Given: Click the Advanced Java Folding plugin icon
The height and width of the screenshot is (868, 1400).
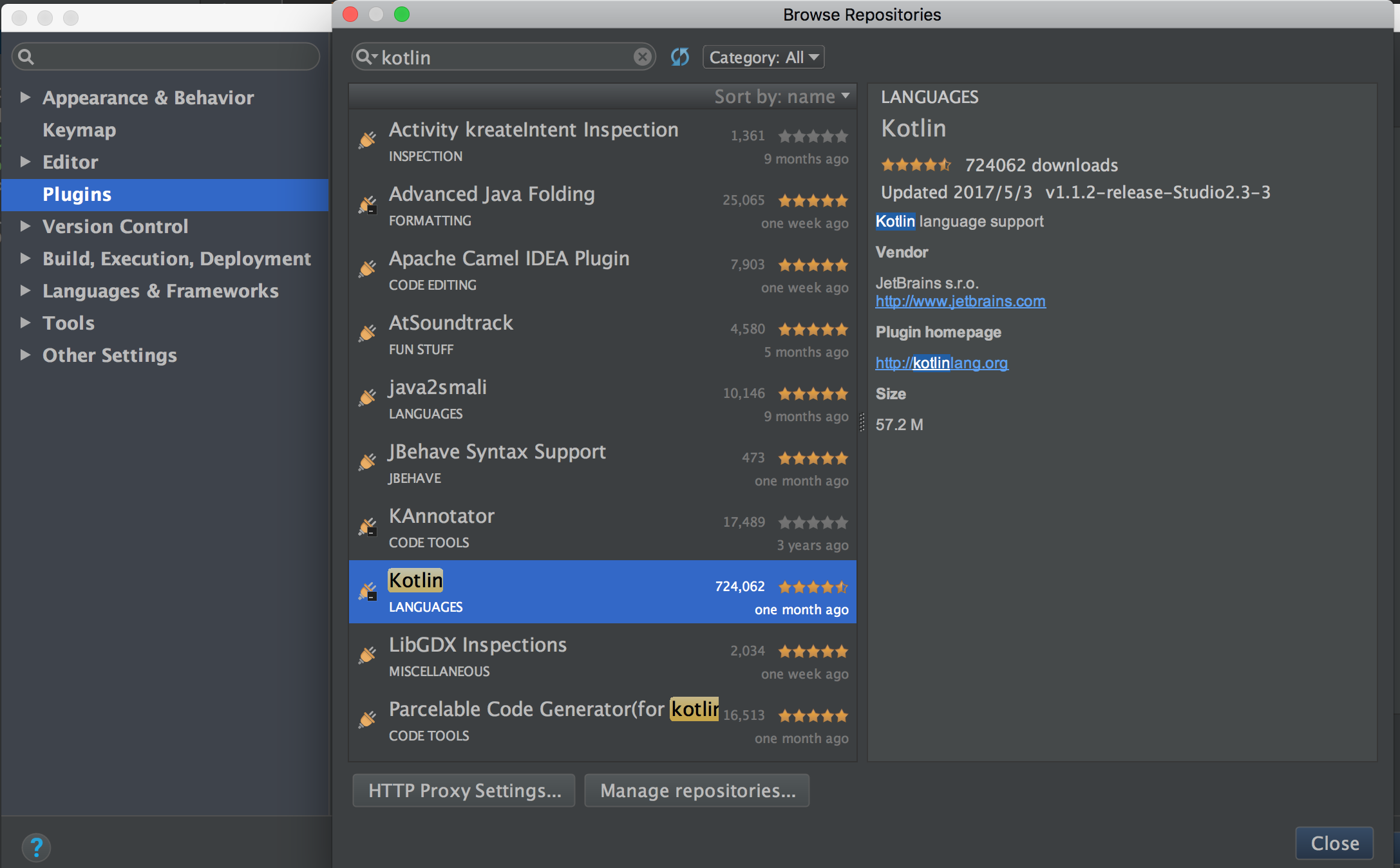Looking at the screenshot, I should (368, 205).
